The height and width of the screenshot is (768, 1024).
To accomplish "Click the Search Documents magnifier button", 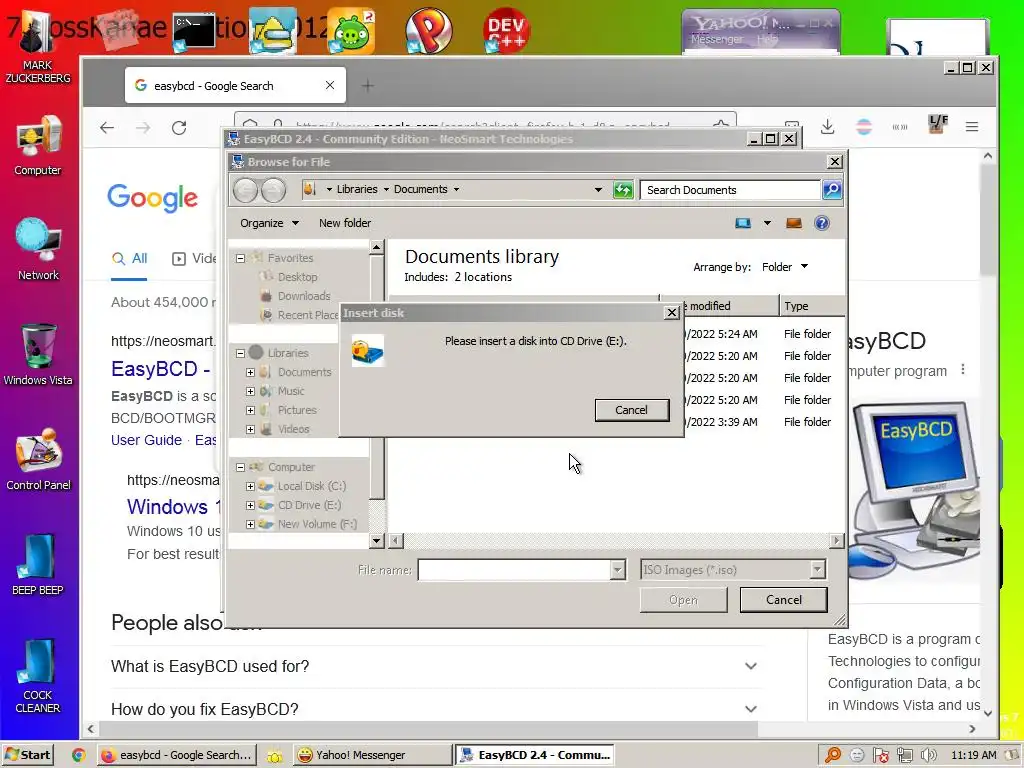I will click(x=831, y=189).
